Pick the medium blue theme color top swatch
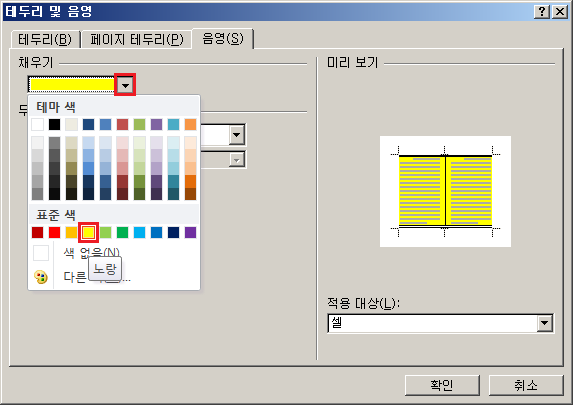The width and height of the screenshot is (573, 405). click(x=105, y=124)
